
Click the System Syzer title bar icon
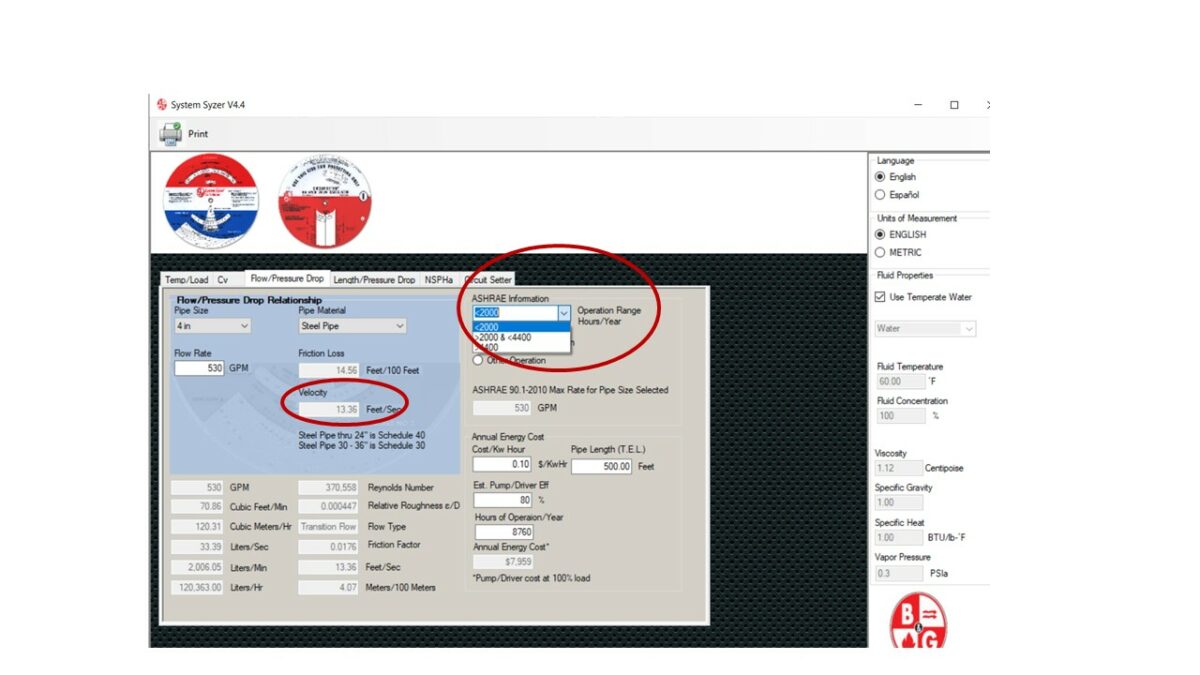click(x=162, y=105)
